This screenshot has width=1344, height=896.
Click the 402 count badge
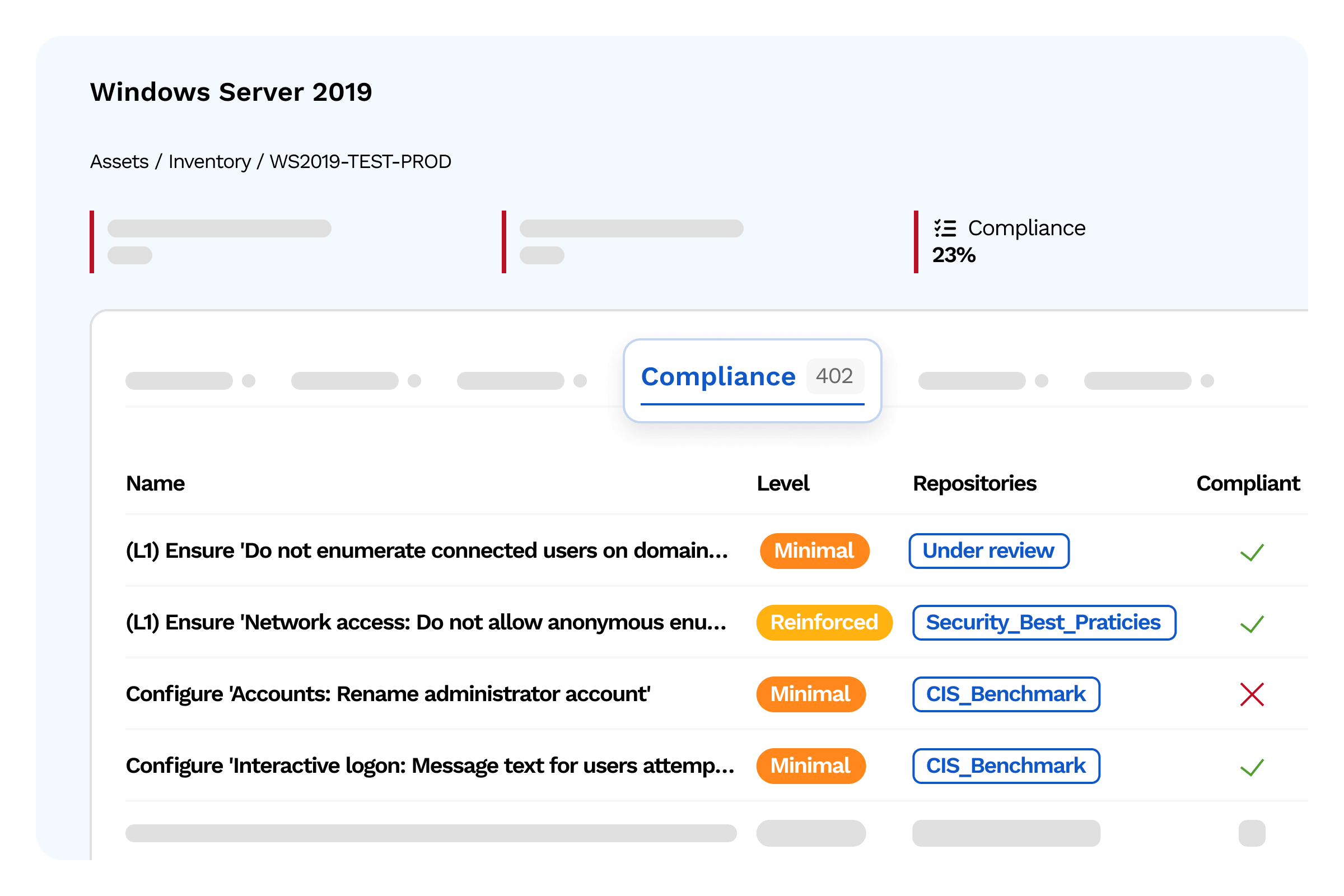tap(834, 376)
